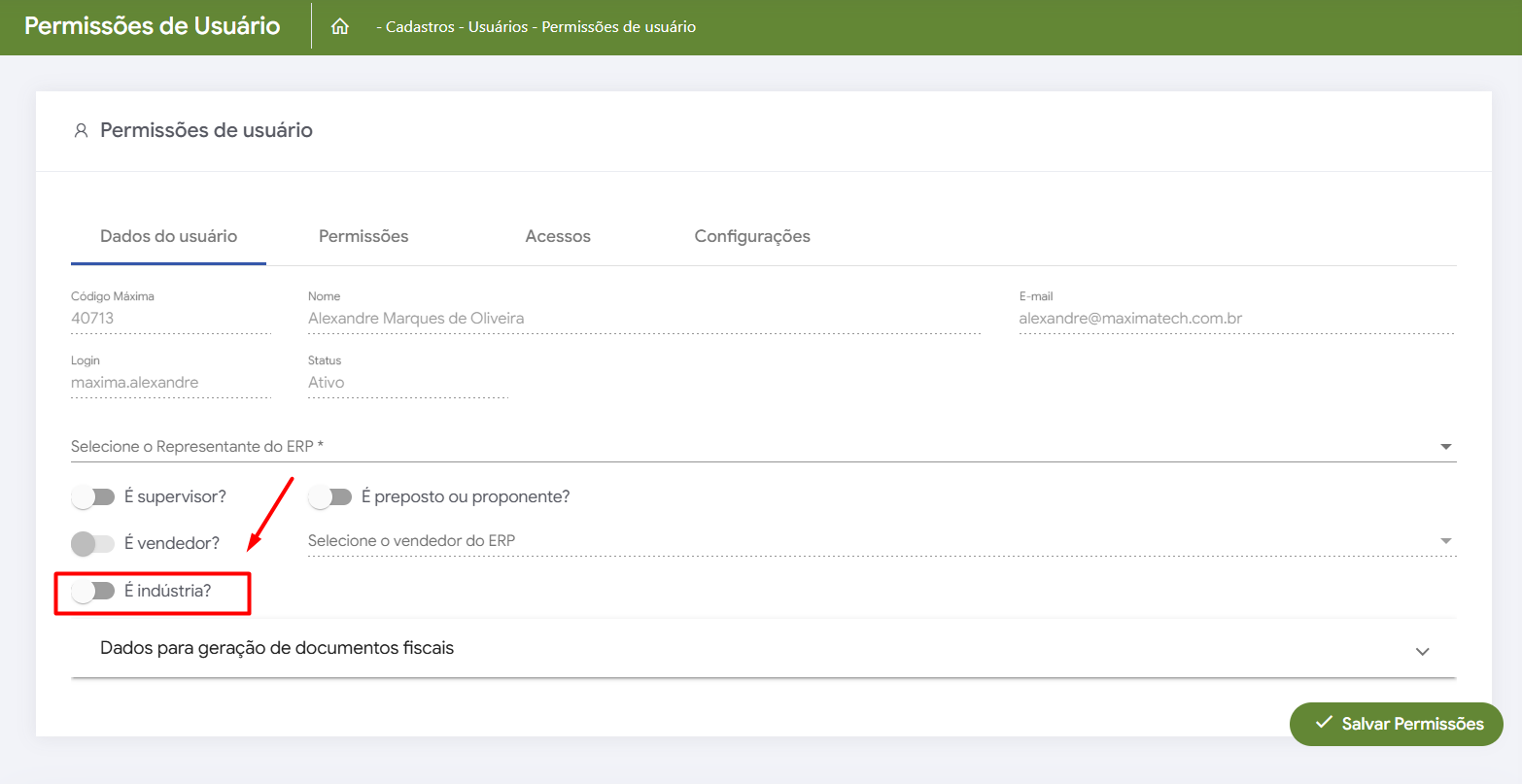Click Usuários in the breadcrumb
This screenshot has width=1522, height=784.
pos(498,27)
